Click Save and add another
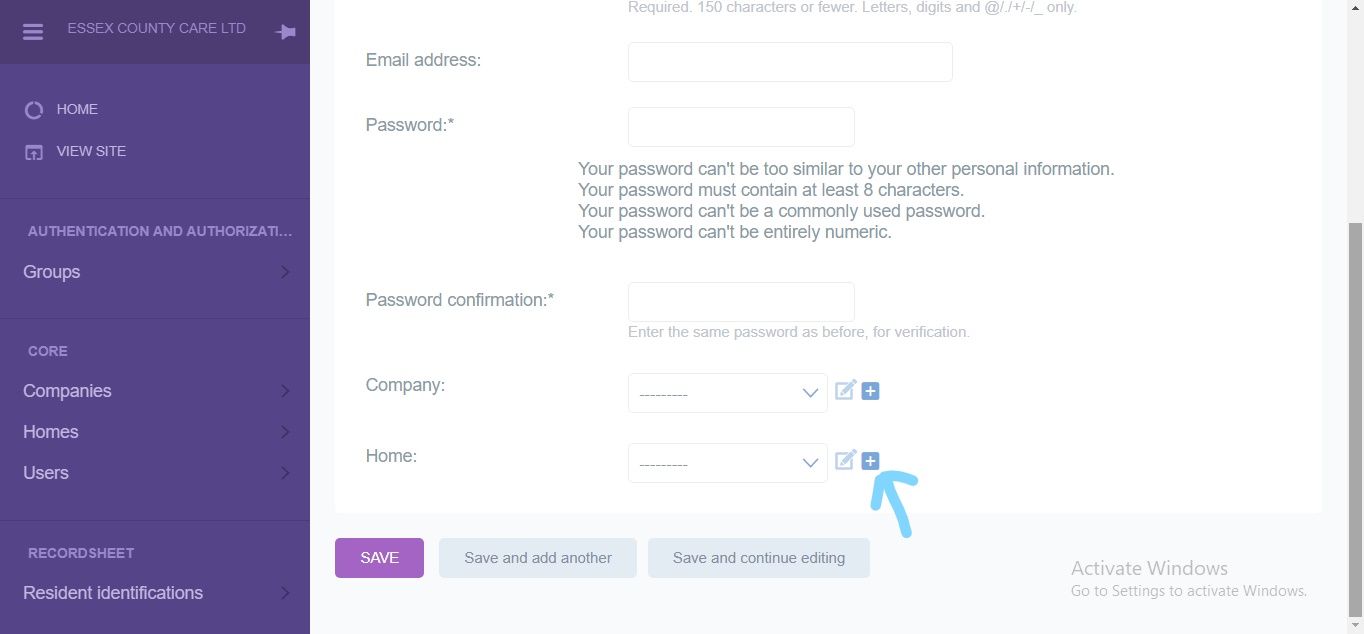Screen dimensions: 1364x634 click(x=538, y=558)
